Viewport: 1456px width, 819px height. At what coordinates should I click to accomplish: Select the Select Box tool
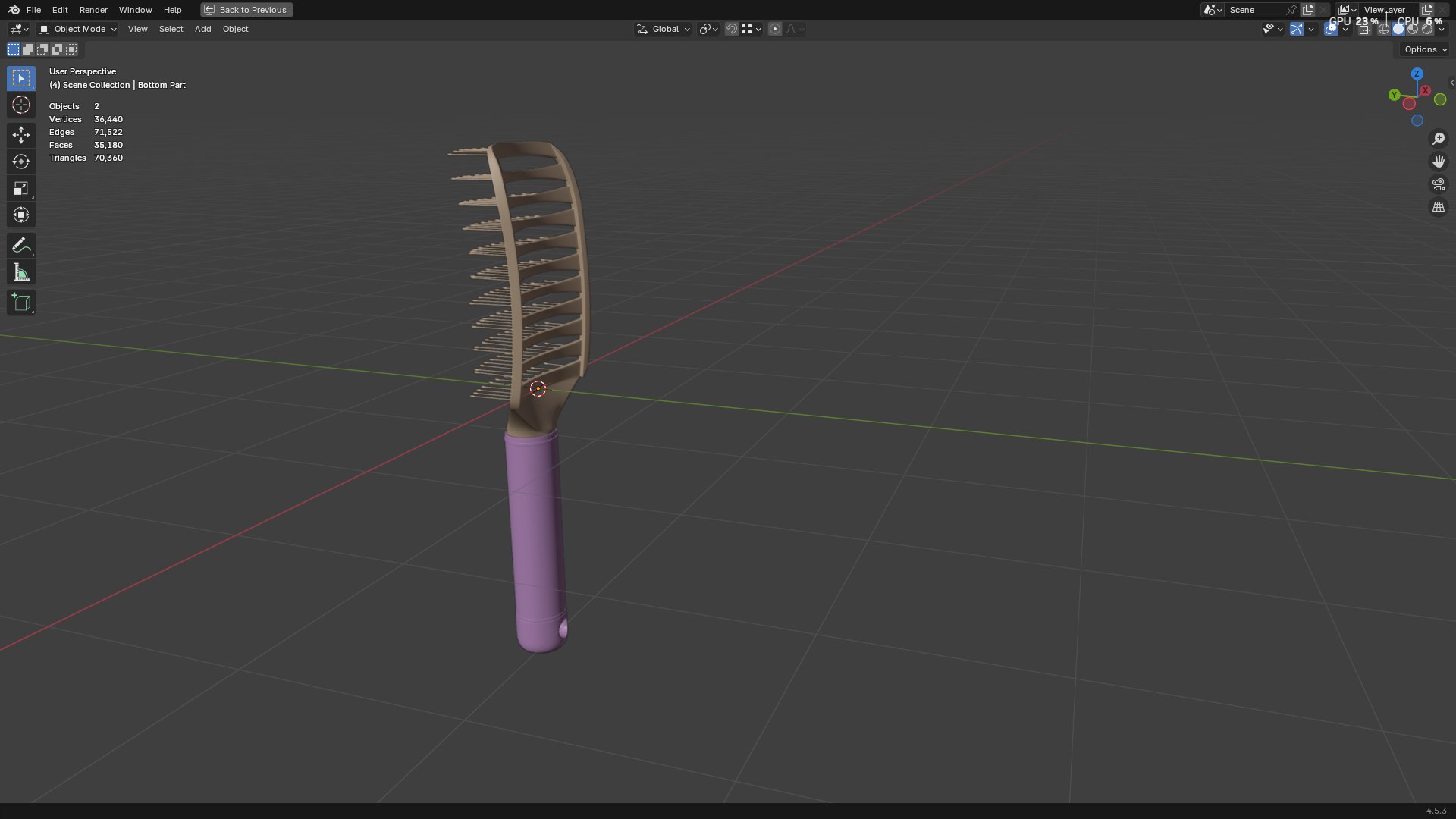(x=20, y=78)
